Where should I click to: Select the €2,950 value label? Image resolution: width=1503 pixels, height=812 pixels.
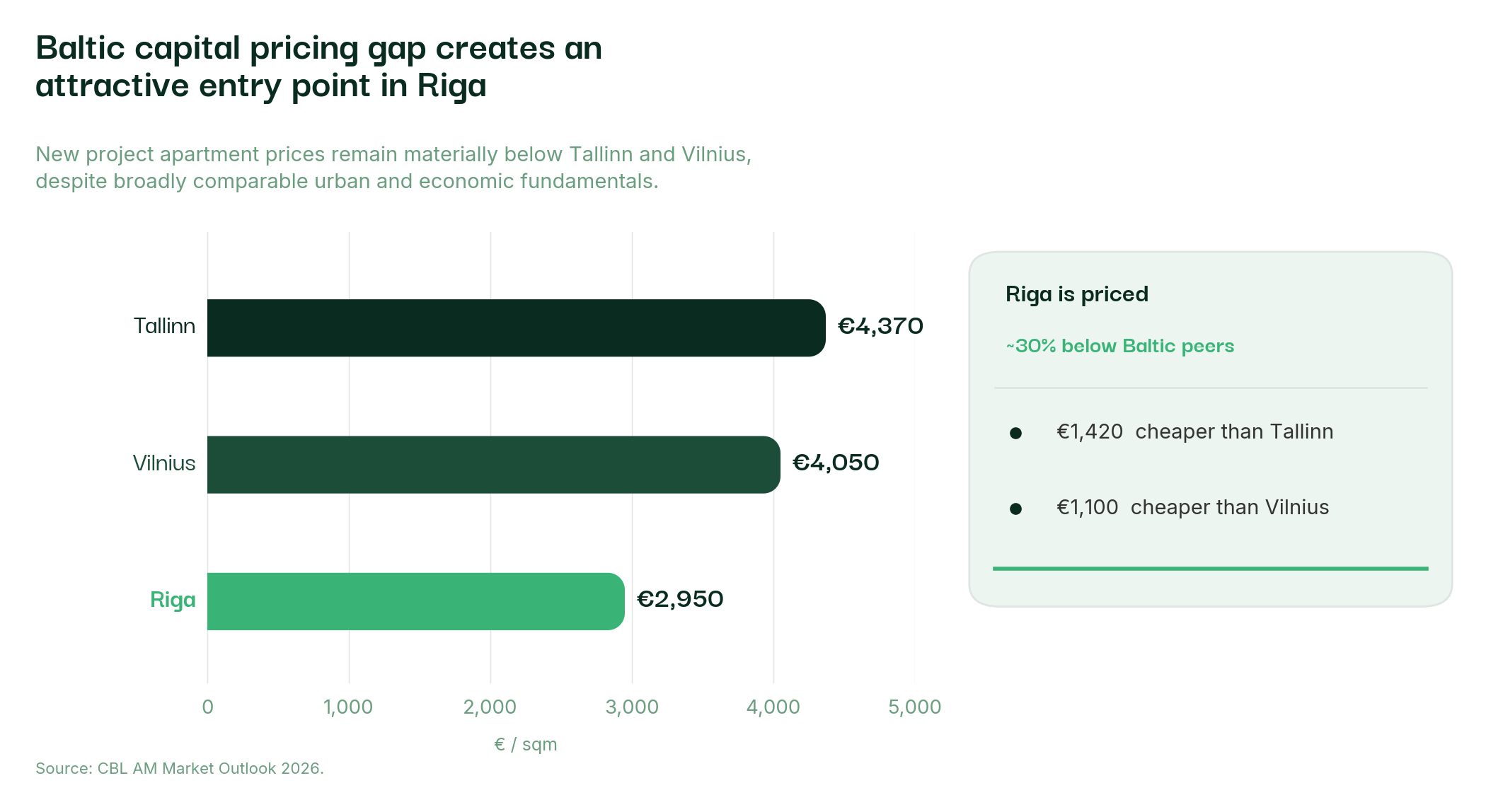(680, 599)
